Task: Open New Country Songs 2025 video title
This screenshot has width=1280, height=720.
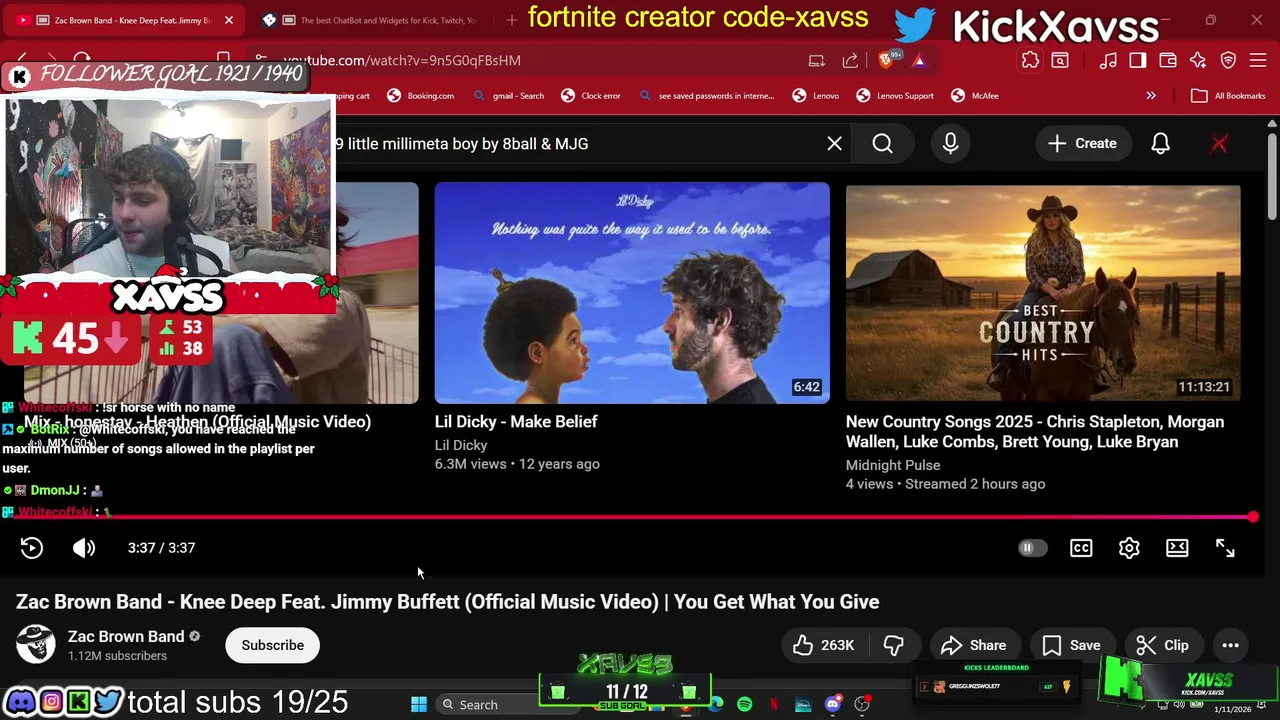Action: (1035, 432)
